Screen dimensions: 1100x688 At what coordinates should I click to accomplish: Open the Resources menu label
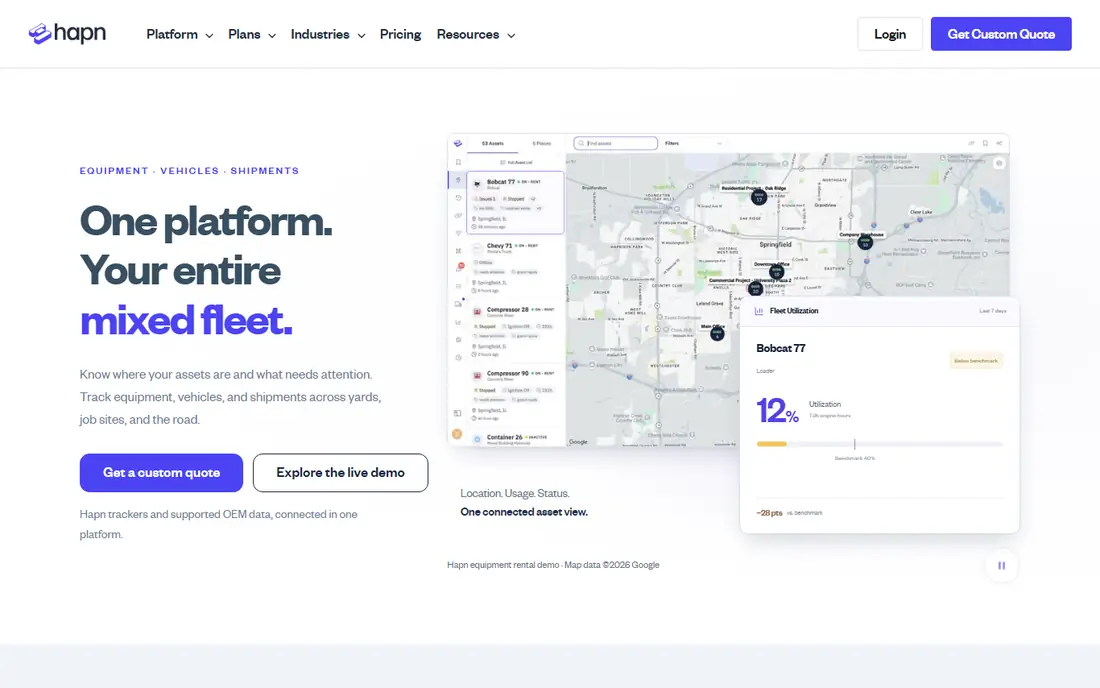pyautogui.click(x=468, y=34)
